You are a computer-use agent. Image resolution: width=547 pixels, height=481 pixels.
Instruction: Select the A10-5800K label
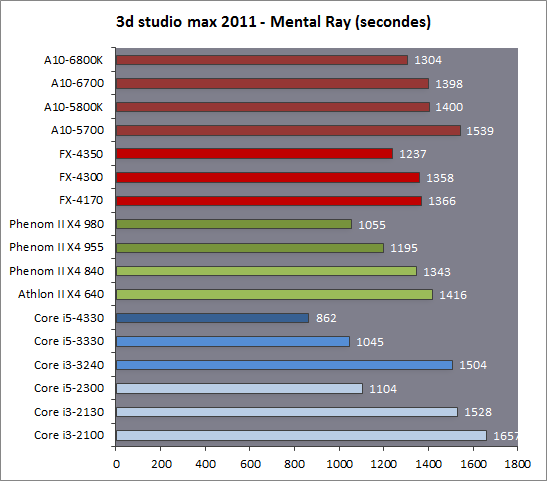tap(73, 107)
